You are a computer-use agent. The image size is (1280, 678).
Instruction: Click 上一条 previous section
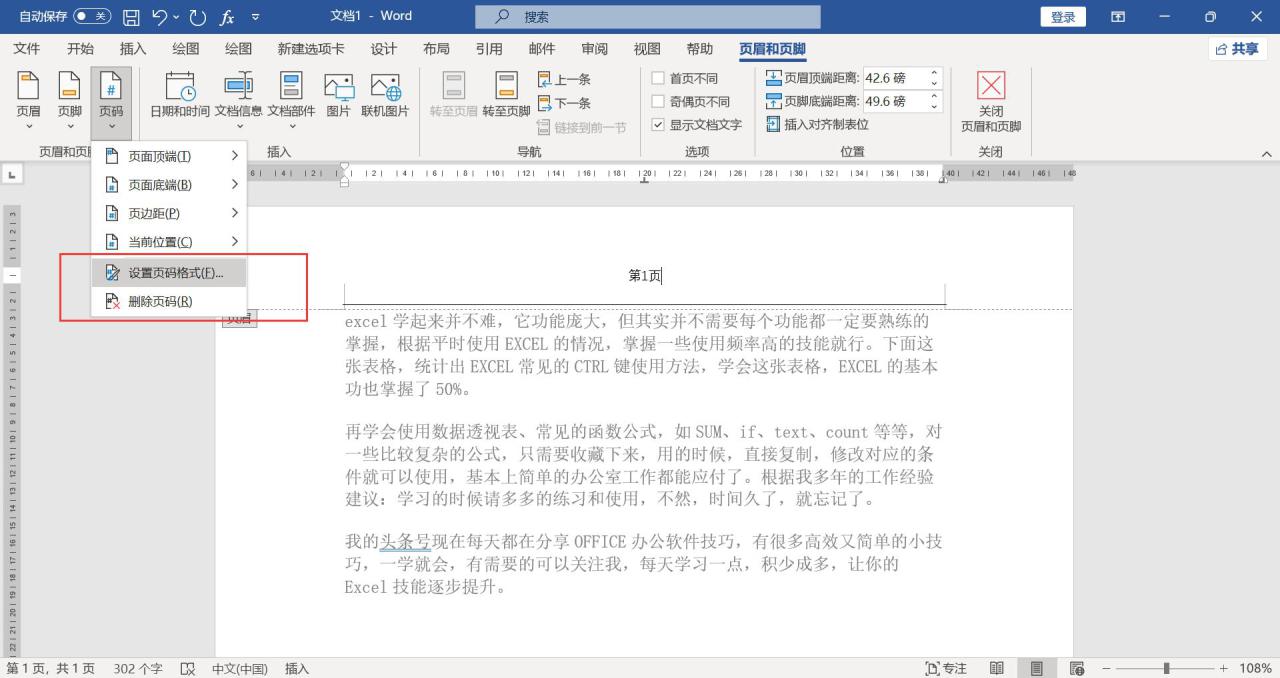(x=565, y=79)
